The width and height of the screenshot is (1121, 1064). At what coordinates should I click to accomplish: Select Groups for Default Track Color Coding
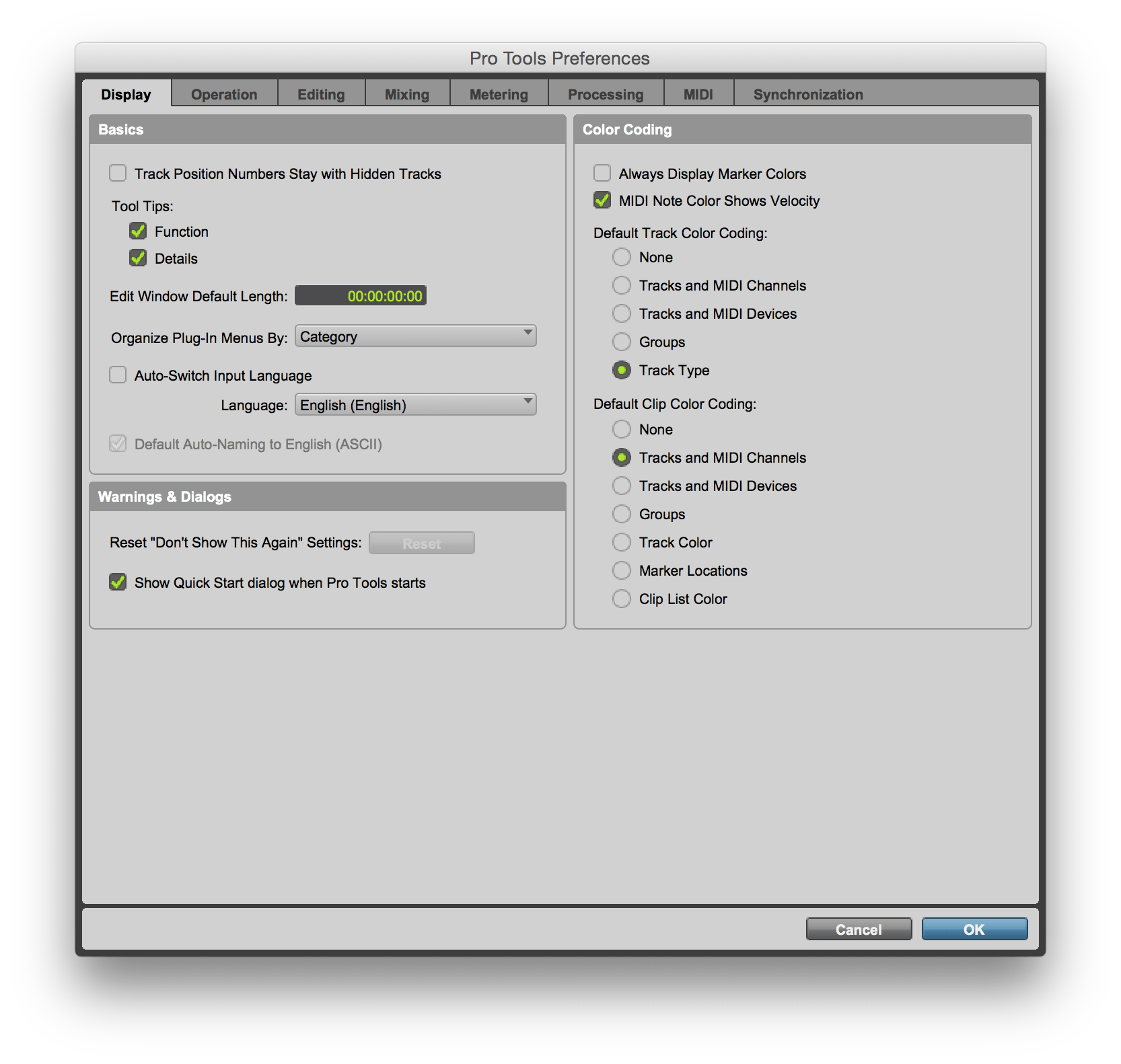622,342
